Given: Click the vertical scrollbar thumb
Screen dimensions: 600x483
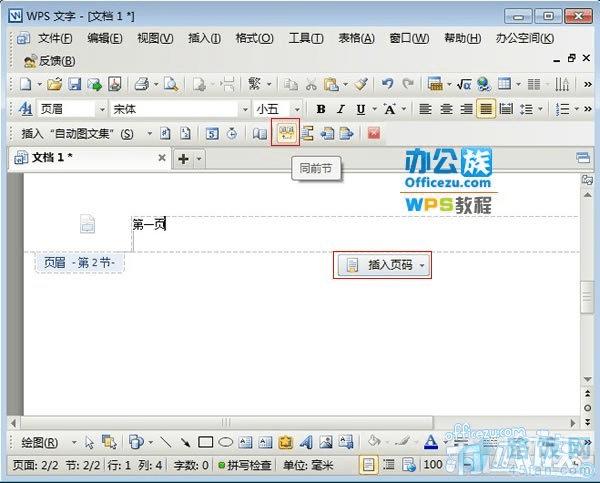Looking at the screenshot, I should click(587, 297).
